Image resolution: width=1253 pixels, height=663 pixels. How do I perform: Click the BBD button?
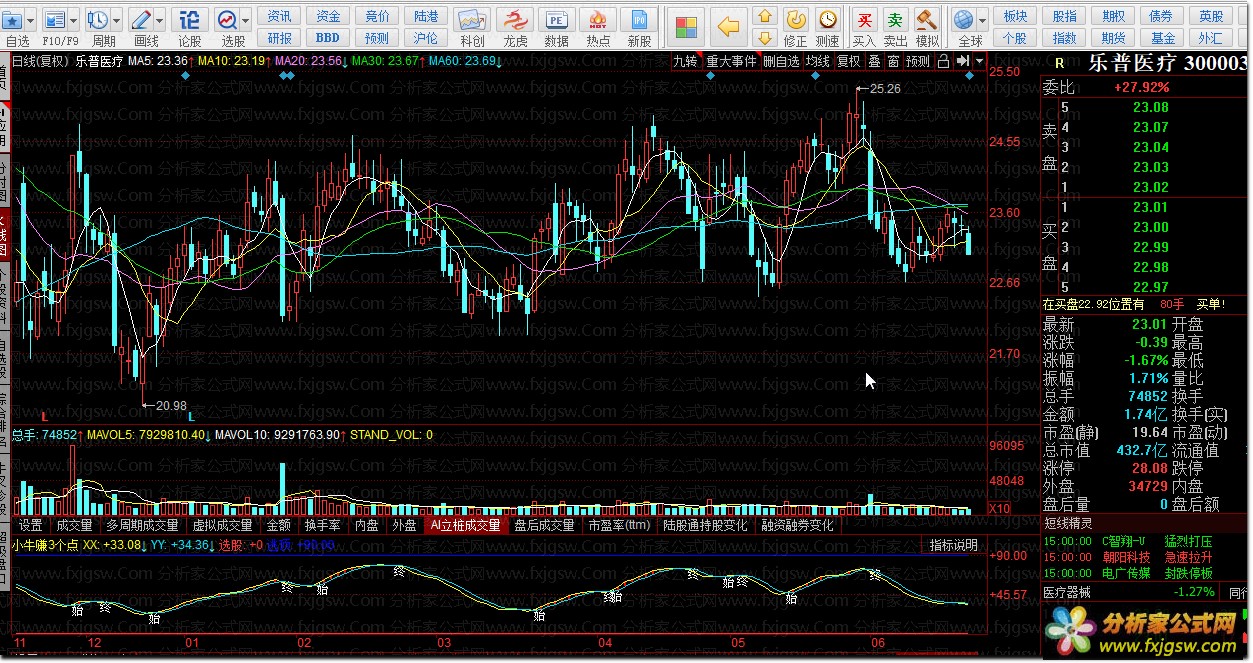pyautogui.click(x=328, y=38)
